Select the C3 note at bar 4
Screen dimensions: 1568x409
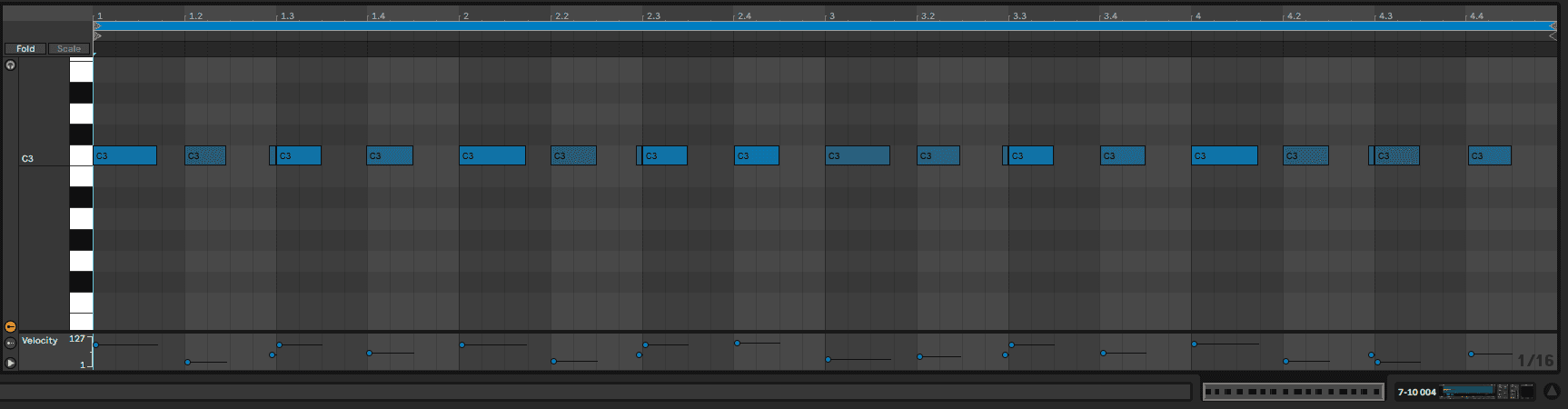pyautogui.click(x=1225, y=155)
